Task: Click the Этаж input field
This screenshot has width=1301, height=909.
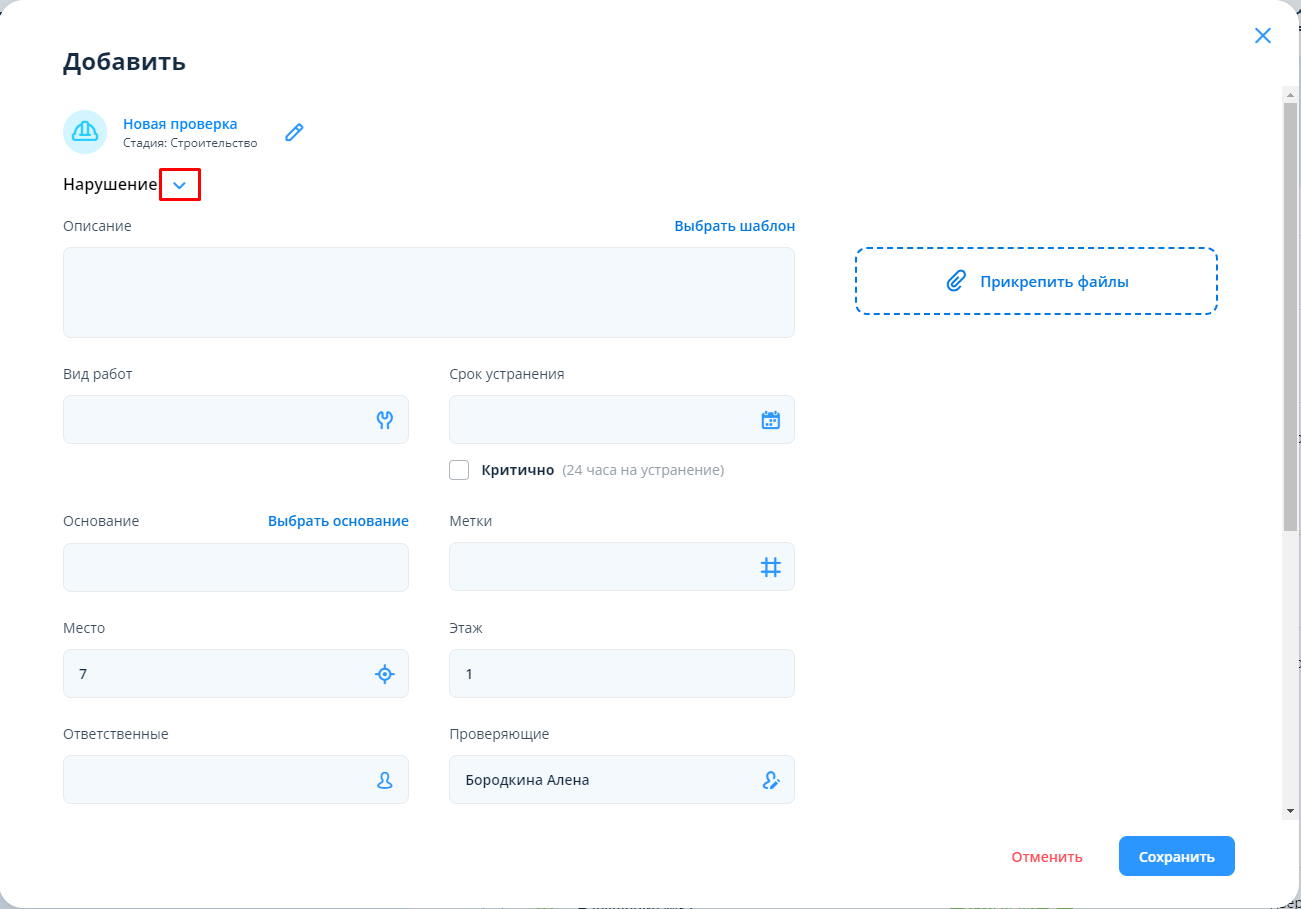Action: click(621, 674)
